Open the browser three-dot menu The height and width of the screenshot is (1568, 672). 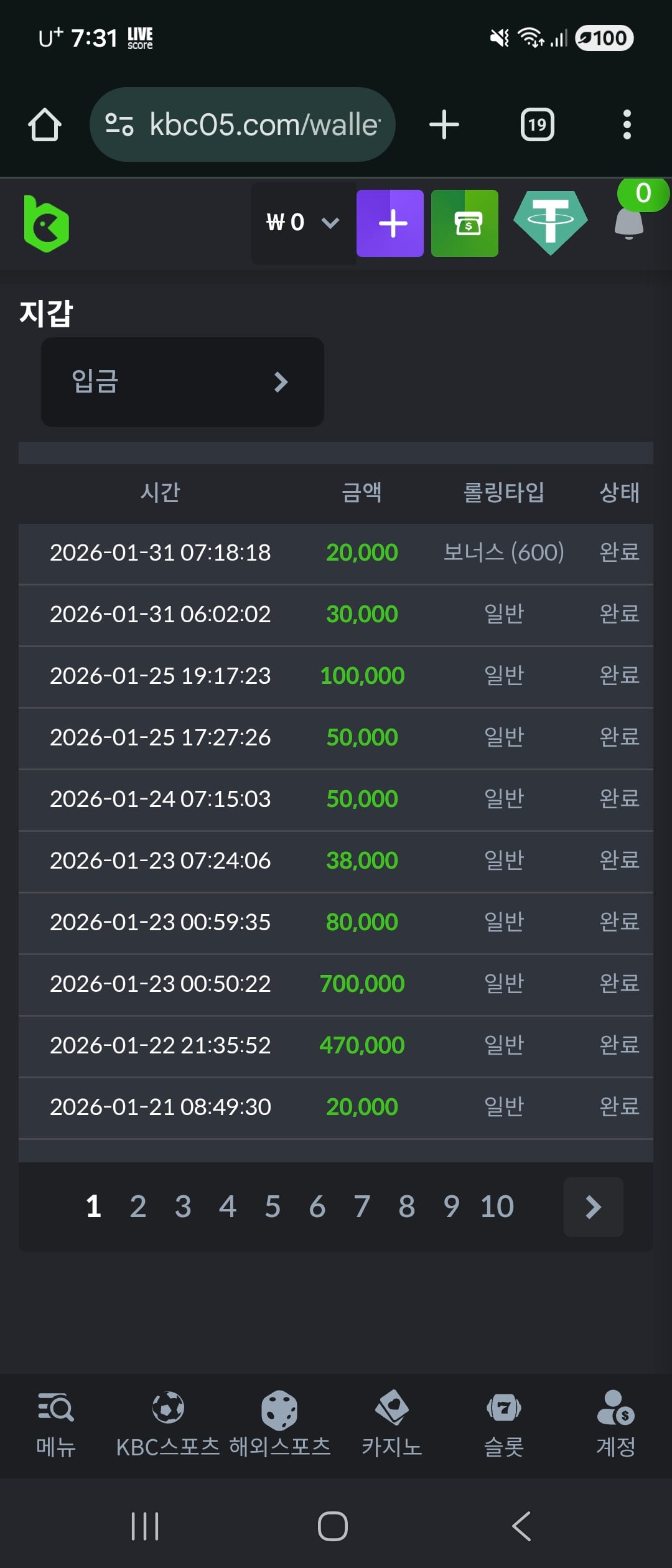[627, 125]
